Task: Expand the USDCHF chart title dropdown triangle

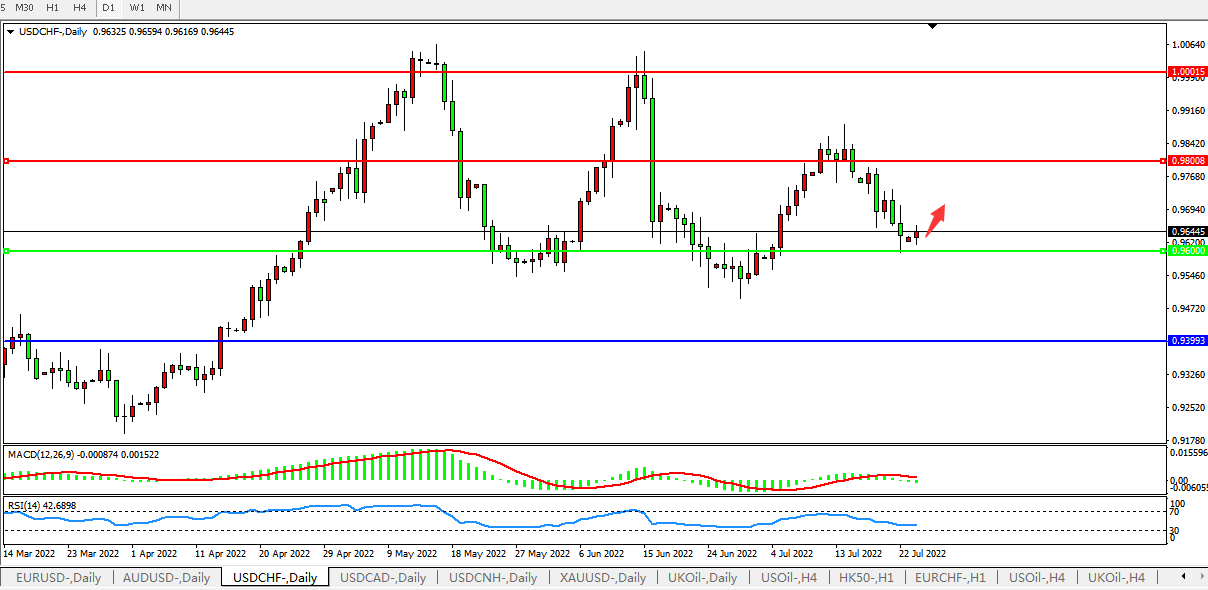Action: pos(11,32)
